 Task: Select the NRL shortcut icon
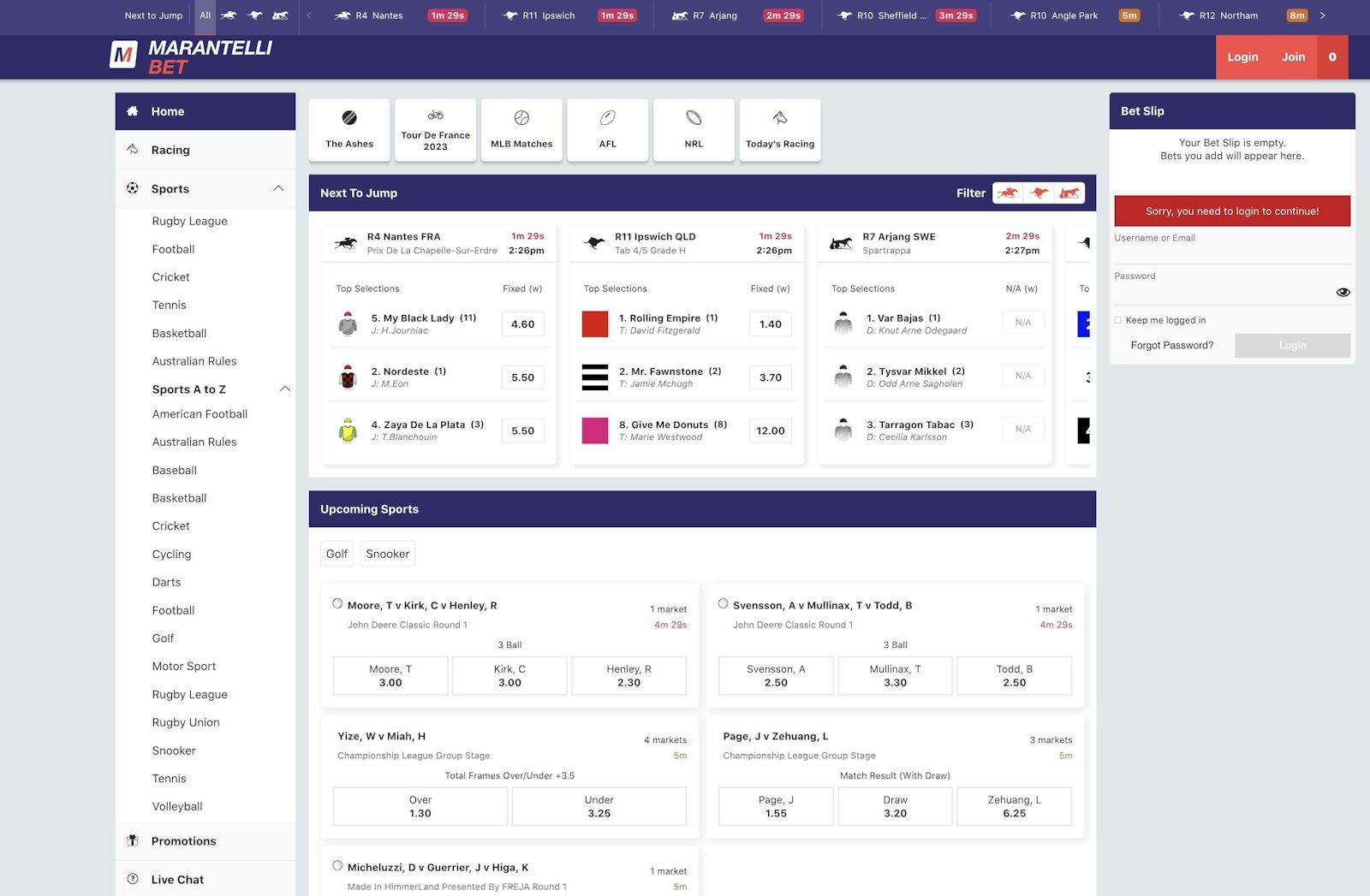point(694,129)
